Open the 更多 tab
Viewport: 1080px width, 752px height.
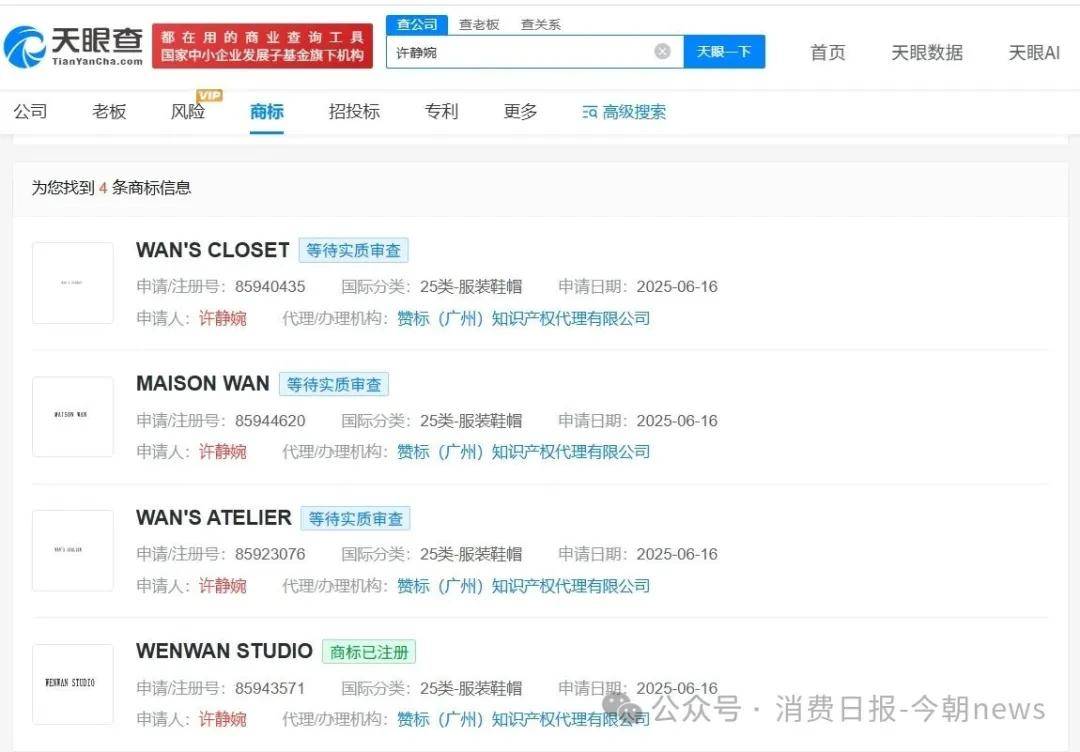[520, 112]
